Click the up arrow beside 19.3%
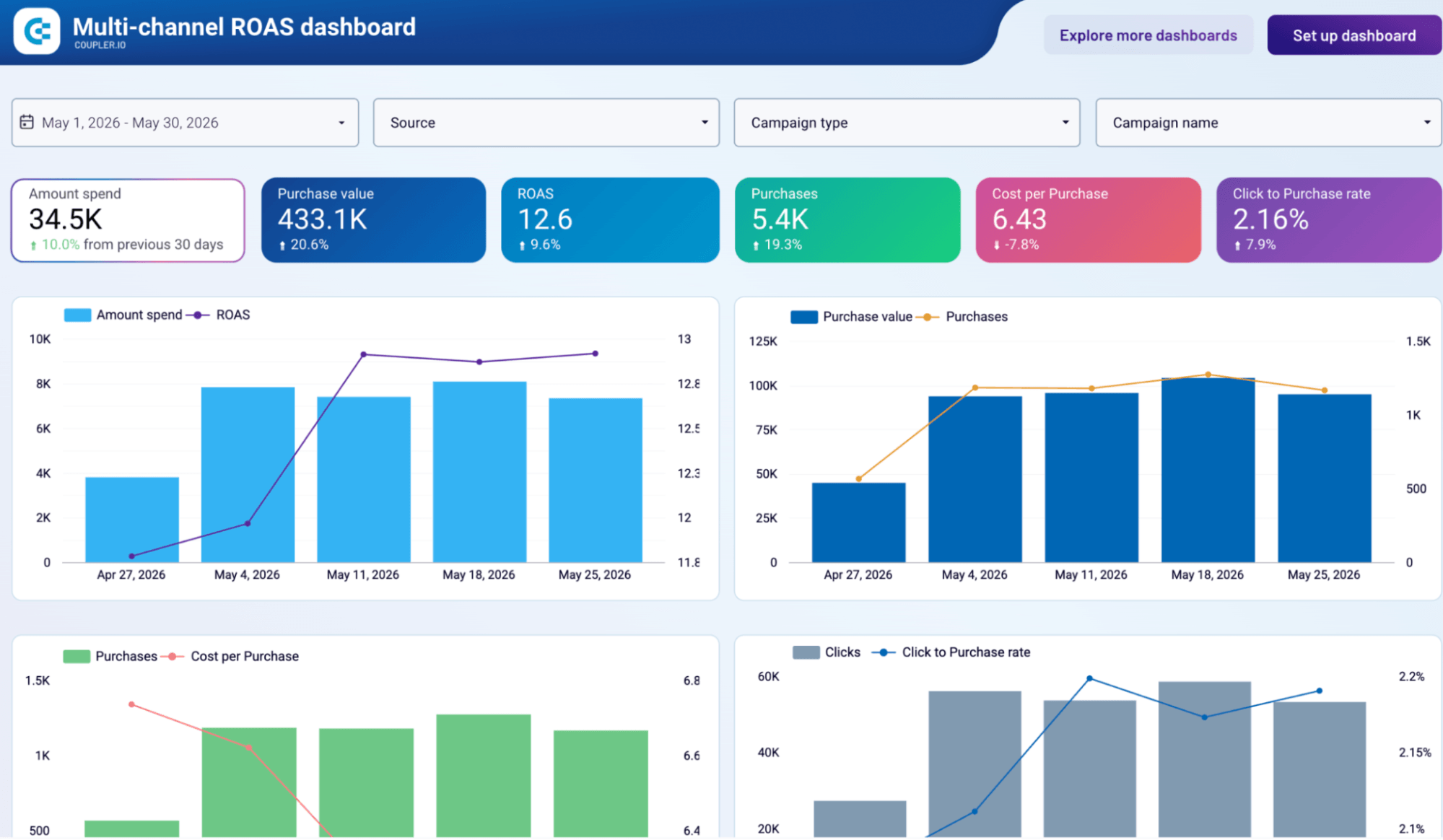This screenshot has height=840, width=1443. pos(756,246)
